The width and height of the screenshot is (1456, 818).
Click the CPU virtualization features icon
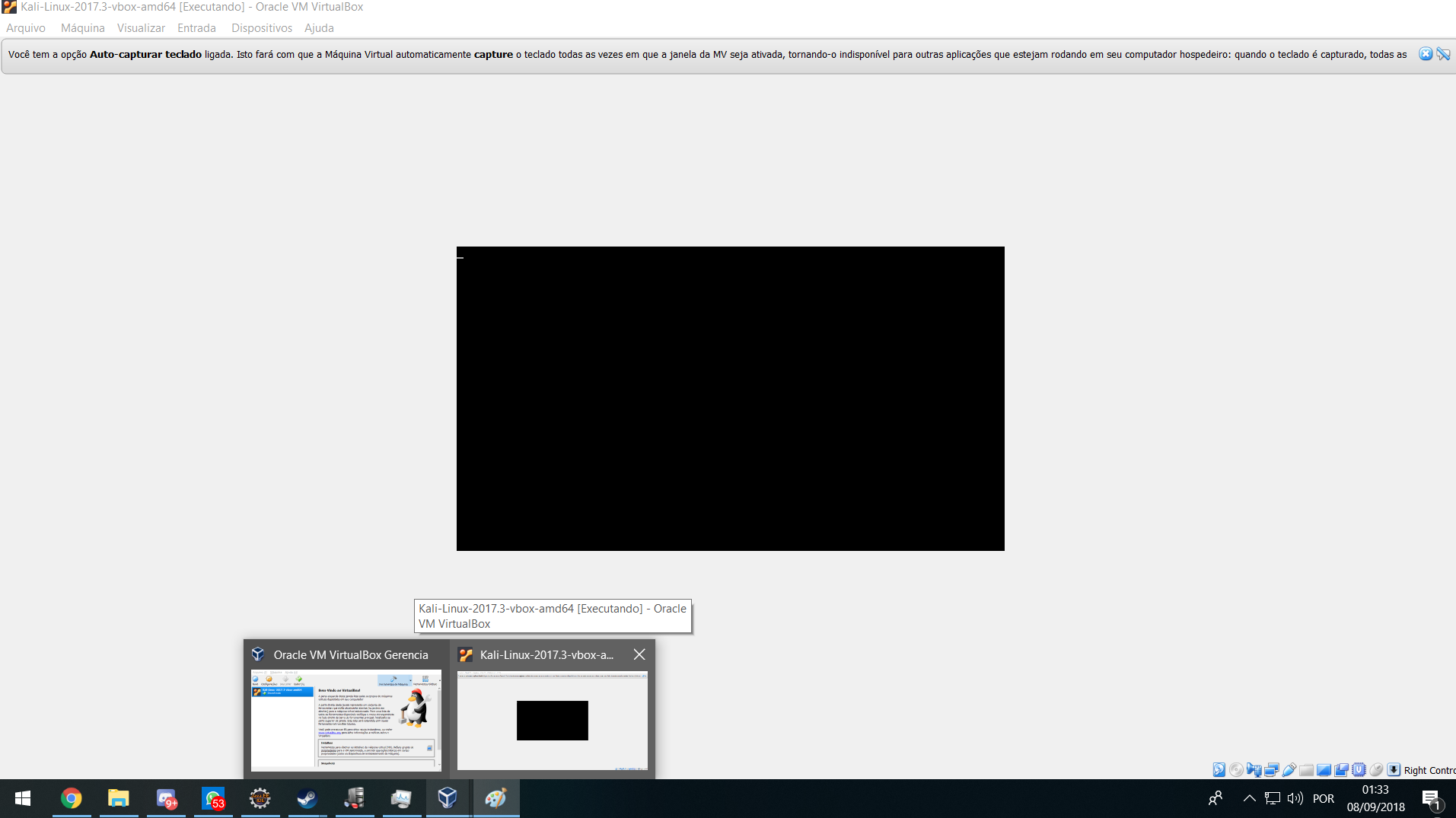coord(1359,770)
